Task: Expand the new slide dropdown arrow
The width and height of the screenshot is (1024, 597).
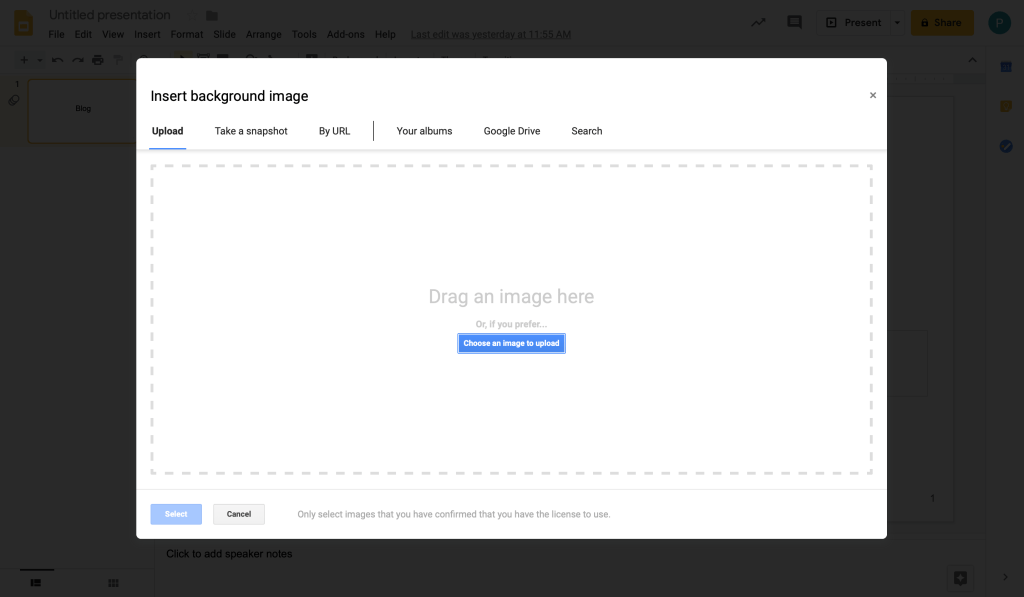Action: coord(40,60)
